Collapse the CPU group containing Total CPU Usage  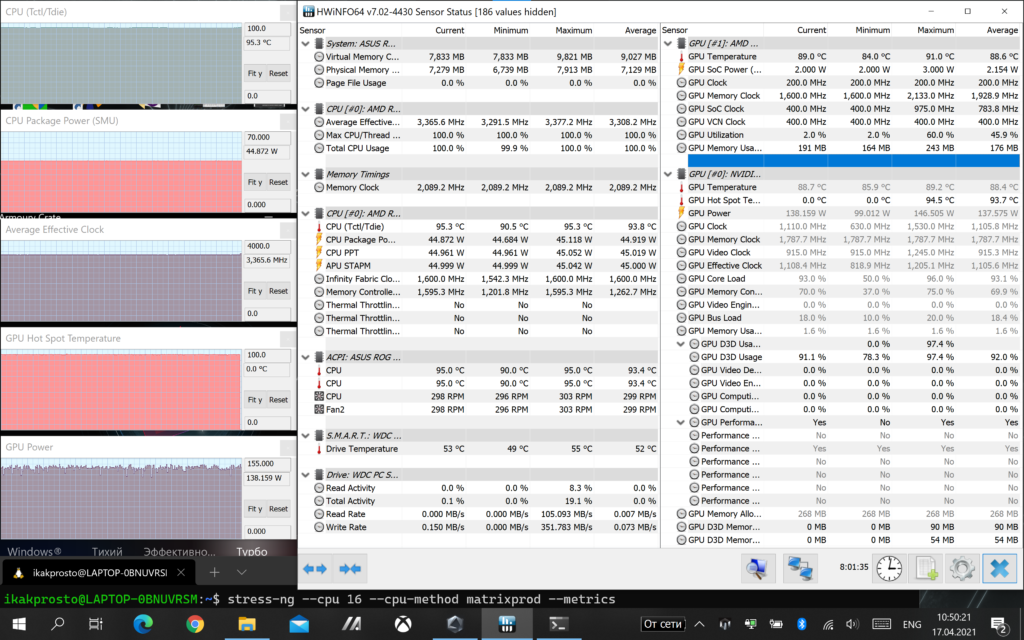click(x=305, y=109)
